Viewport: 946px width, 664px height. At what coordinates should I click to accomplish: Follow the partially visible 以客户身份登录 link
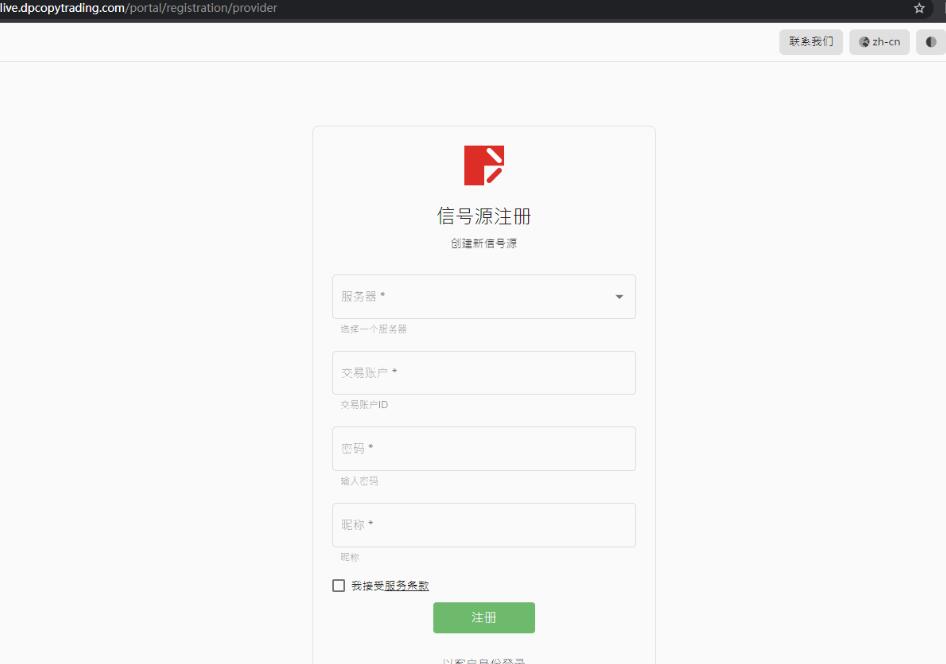tap(484, 661)
